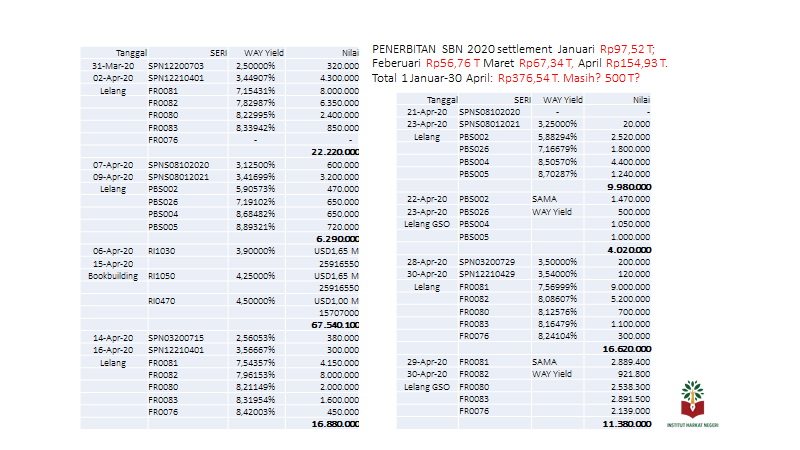Click the amount 9.000.000

coord(631,287)
